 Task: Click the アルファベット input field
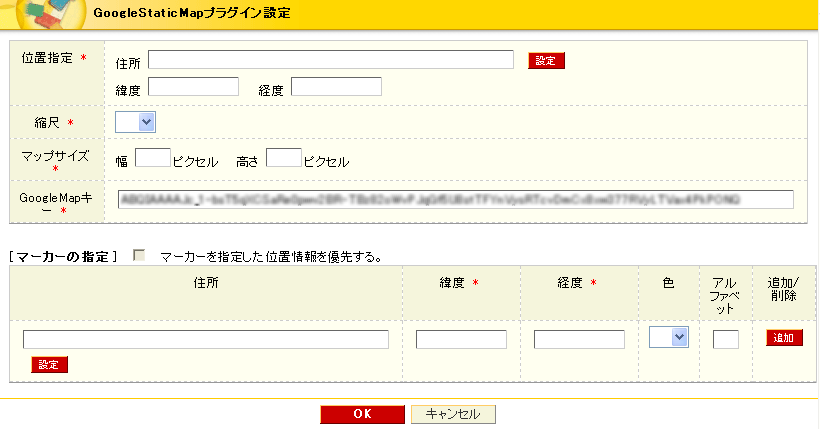pyautogui.click(x=725, y=339)
